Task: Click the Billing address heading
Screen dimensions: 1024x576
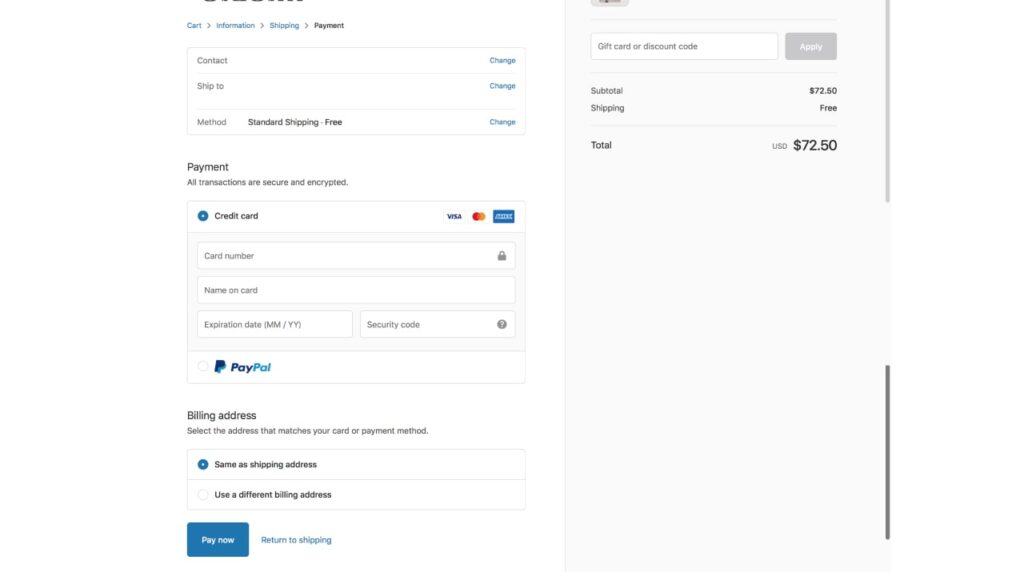Action: [221, 415]
